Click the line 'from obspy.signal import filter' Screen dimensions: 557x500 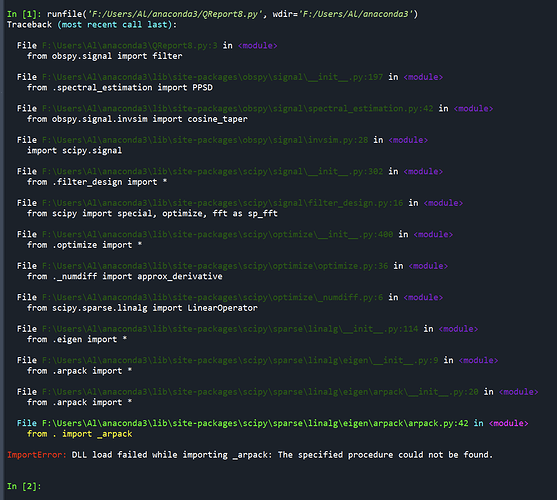[x=105, y=56]
